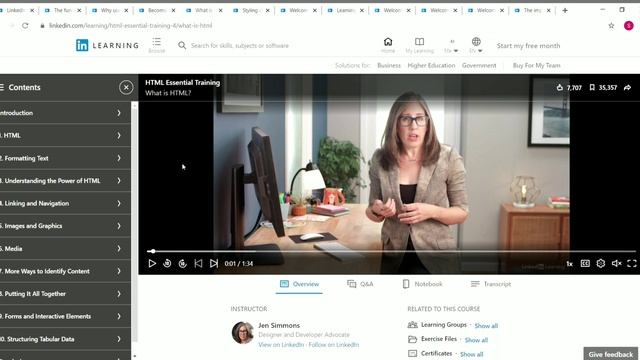Expand Images and Graphics chapter
640x360 pixels.
tap(65, 226)
